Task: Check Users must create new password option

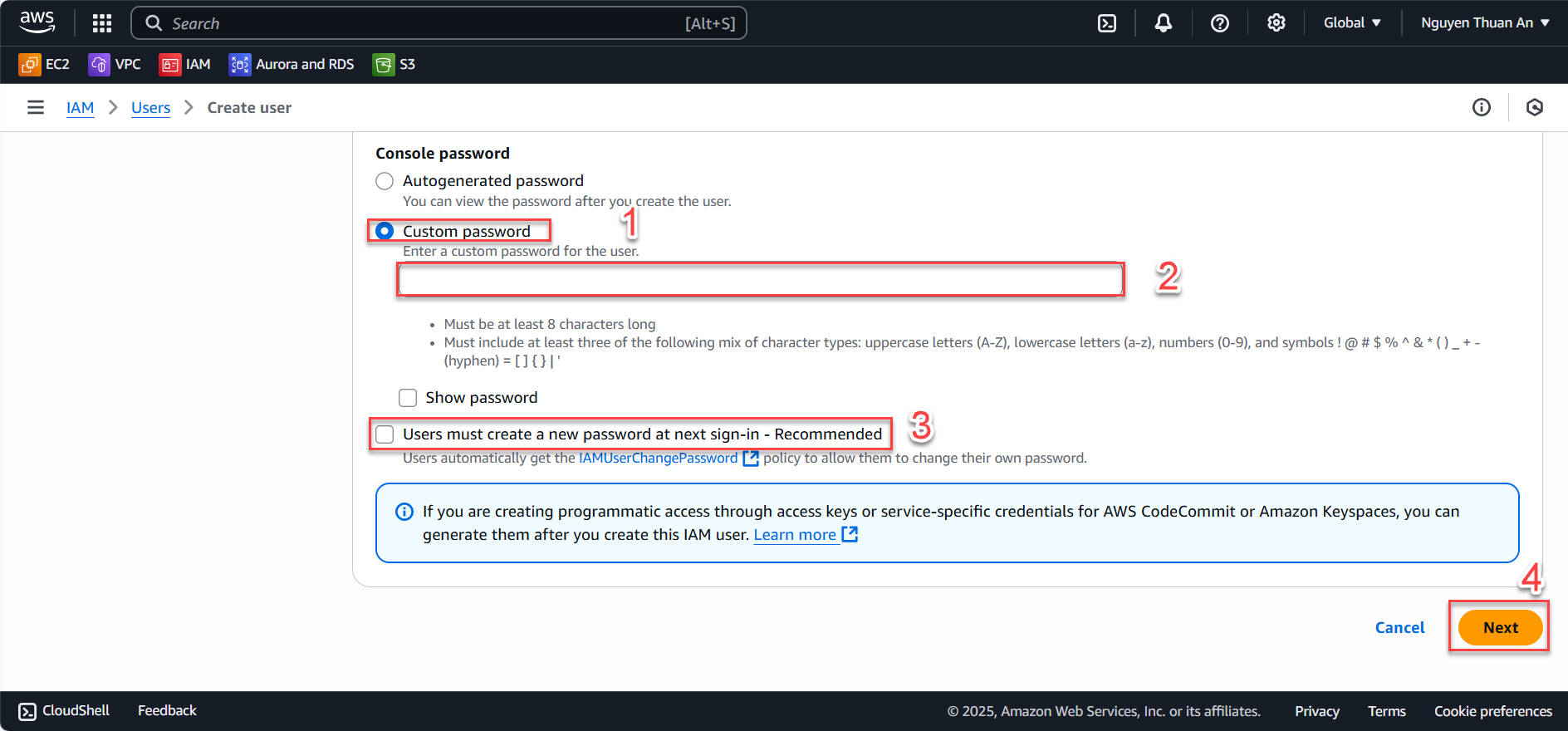Action: [385, 434]
